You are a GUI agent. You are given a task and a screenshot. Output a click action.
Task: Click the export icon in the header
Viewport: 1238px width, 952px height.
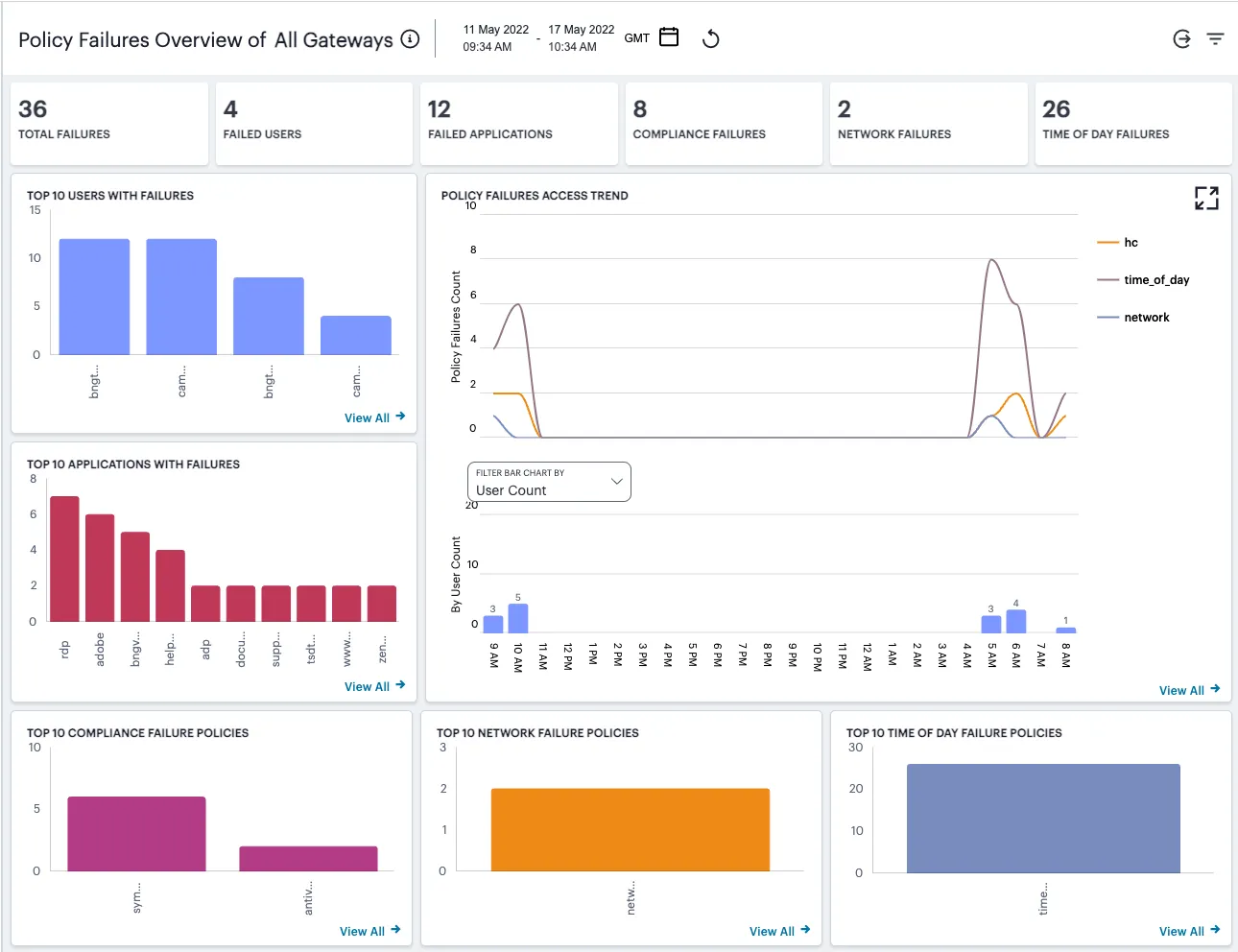point(1182,38)
